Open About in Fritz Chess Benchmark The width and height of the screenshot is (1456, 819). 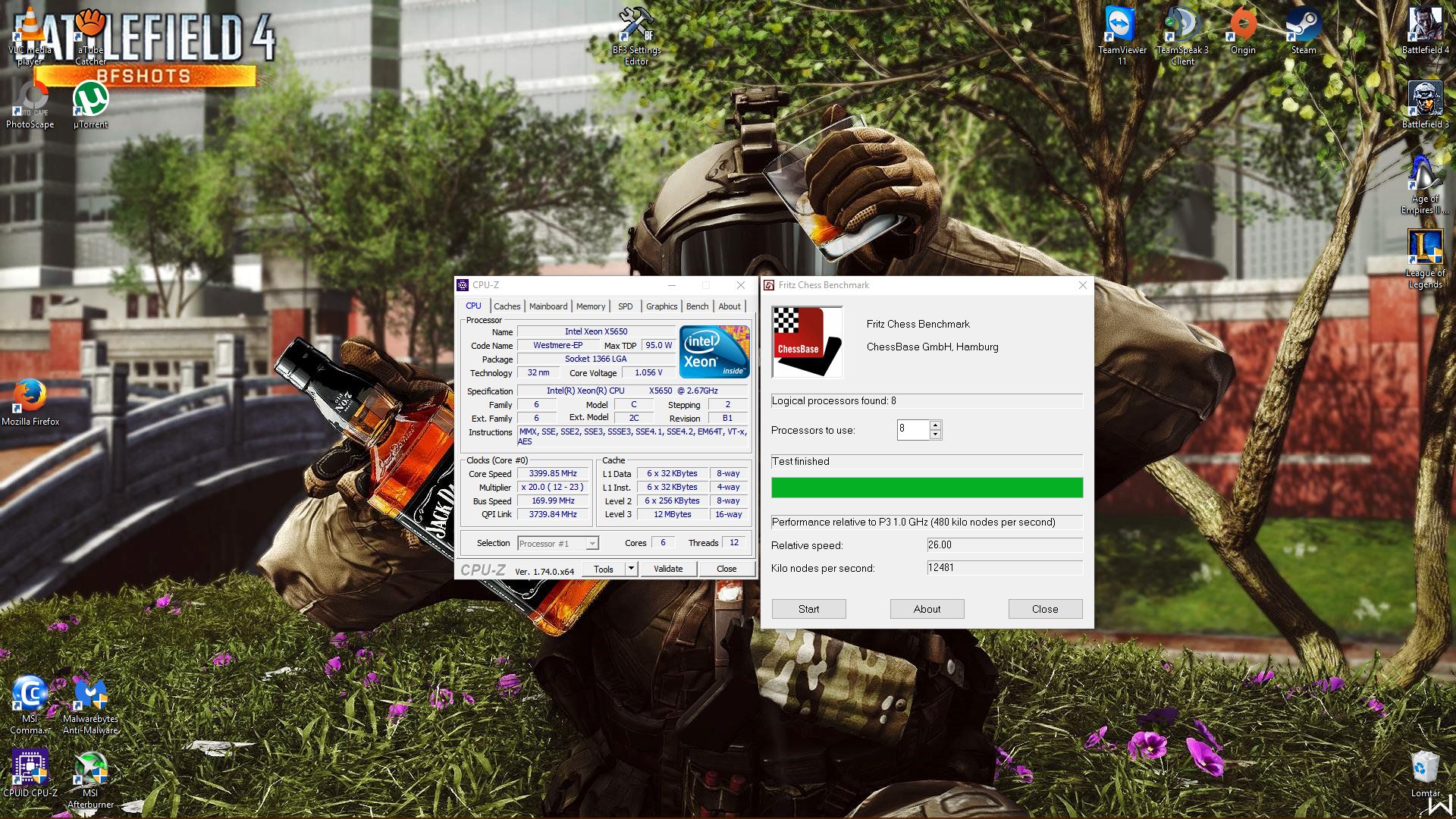coord(927,609)
